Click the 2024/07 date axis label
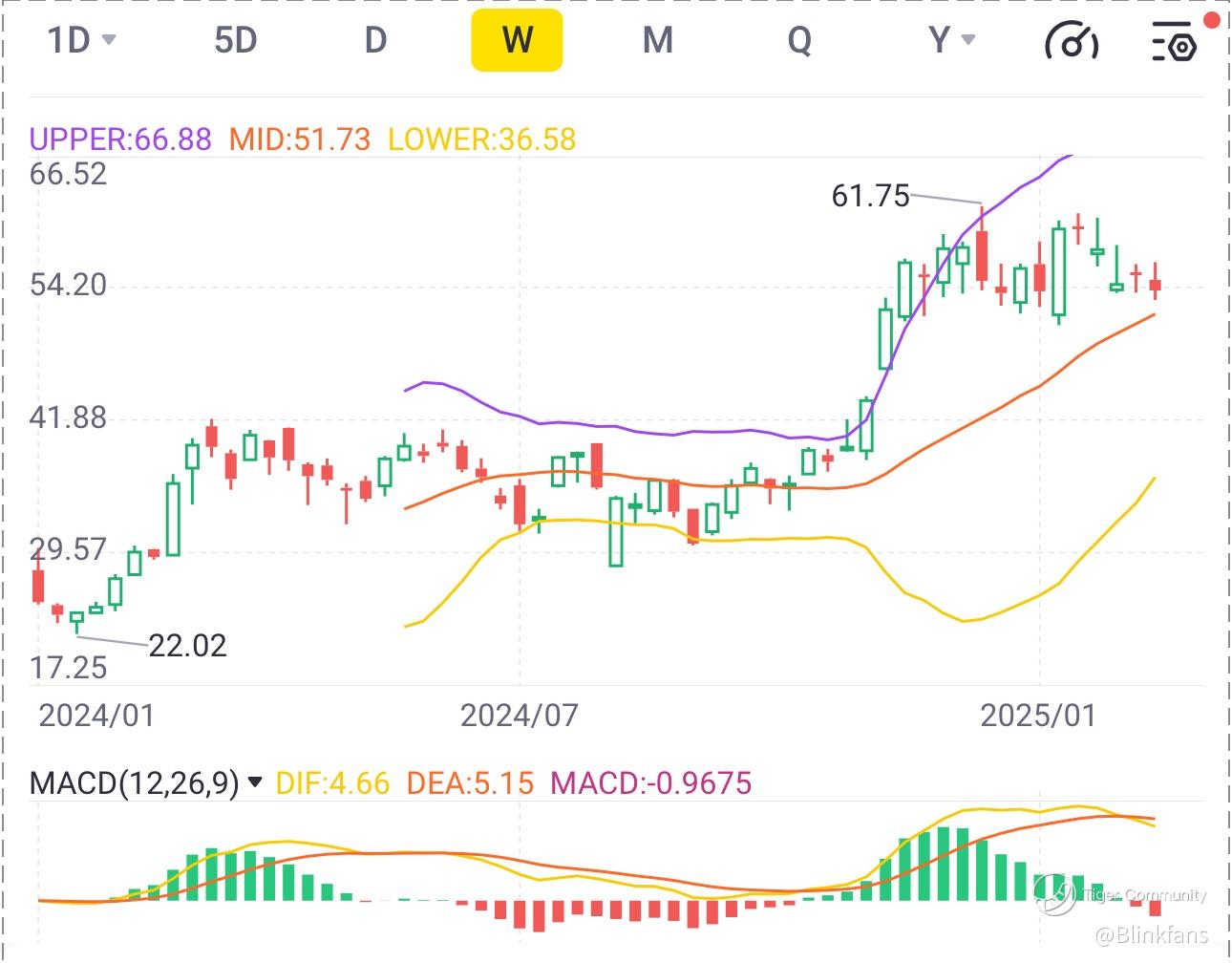The width and height of the screenshot is (1232, 963). pos(519,715)
